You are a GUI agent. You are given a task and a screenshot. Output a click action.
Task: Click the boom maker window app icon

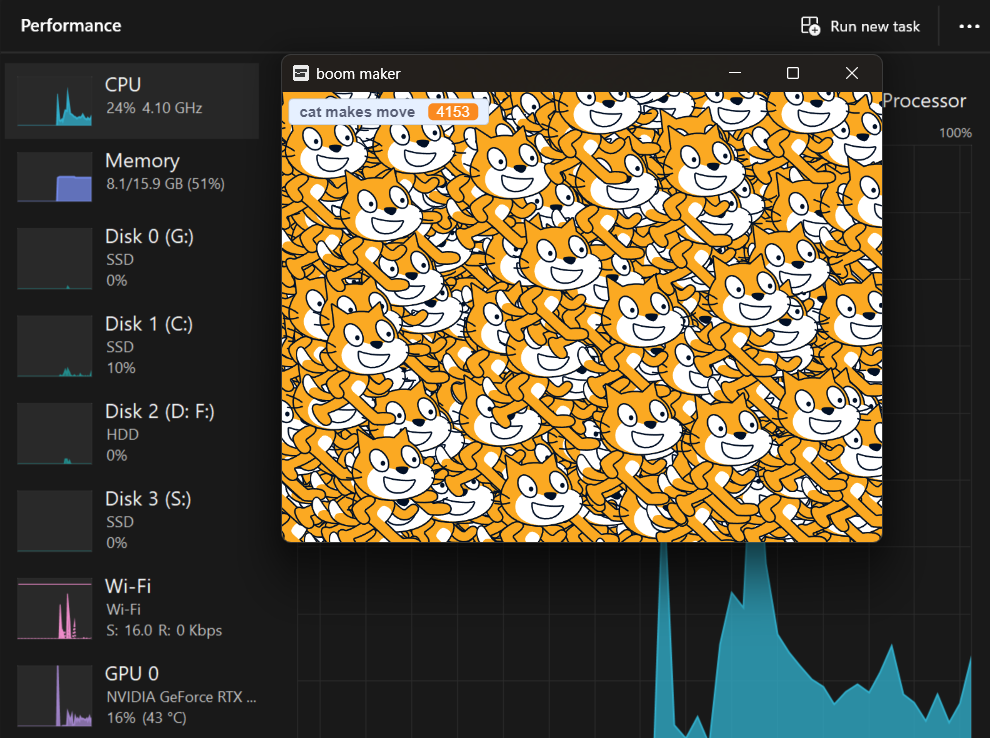click(301, 73)
